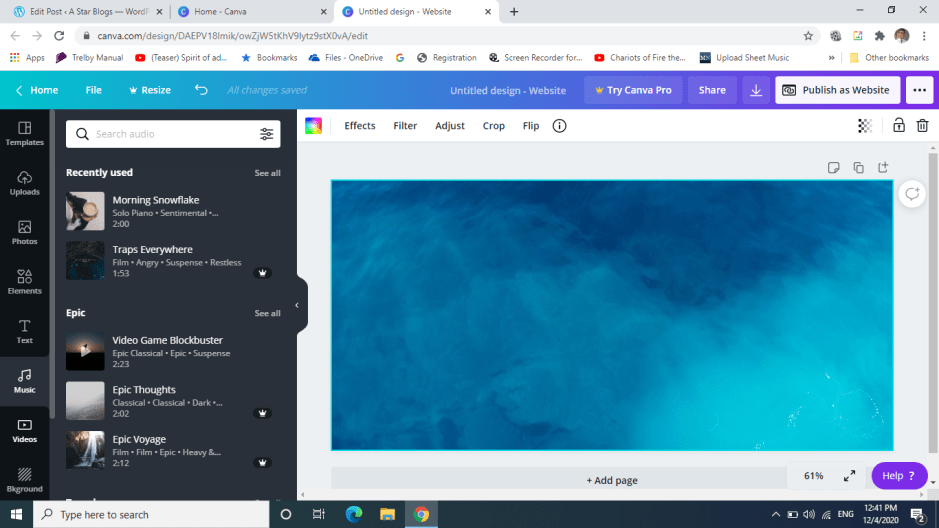Open the 'Files - OneDrive' bookmark
The image size is (939, 528).
(346, 57)
